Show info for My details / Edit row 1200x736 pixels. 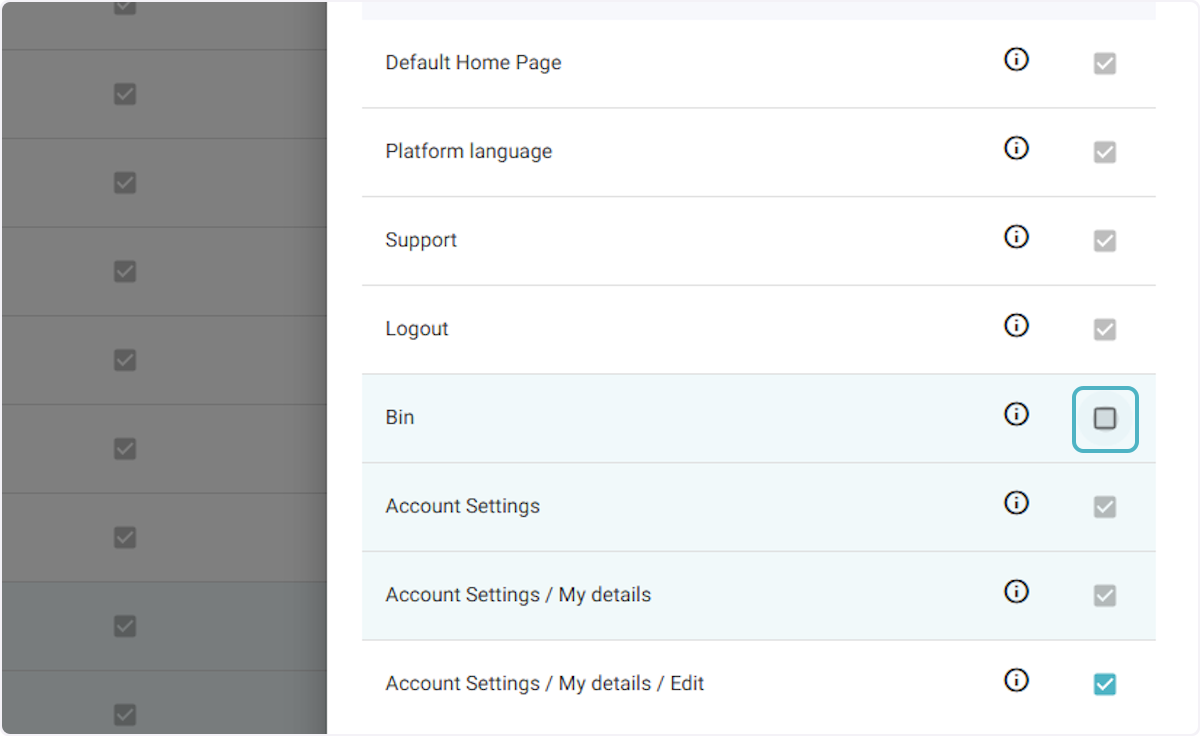1016,681
